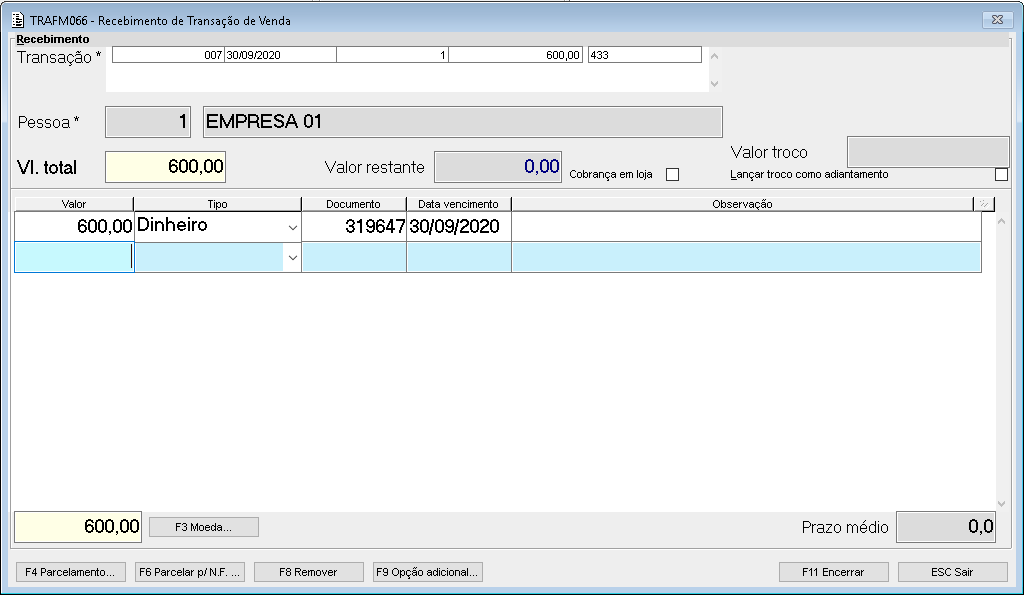Click the Observação column header
The width and height of the screenshot is (1025, 595).
point(743,204)
